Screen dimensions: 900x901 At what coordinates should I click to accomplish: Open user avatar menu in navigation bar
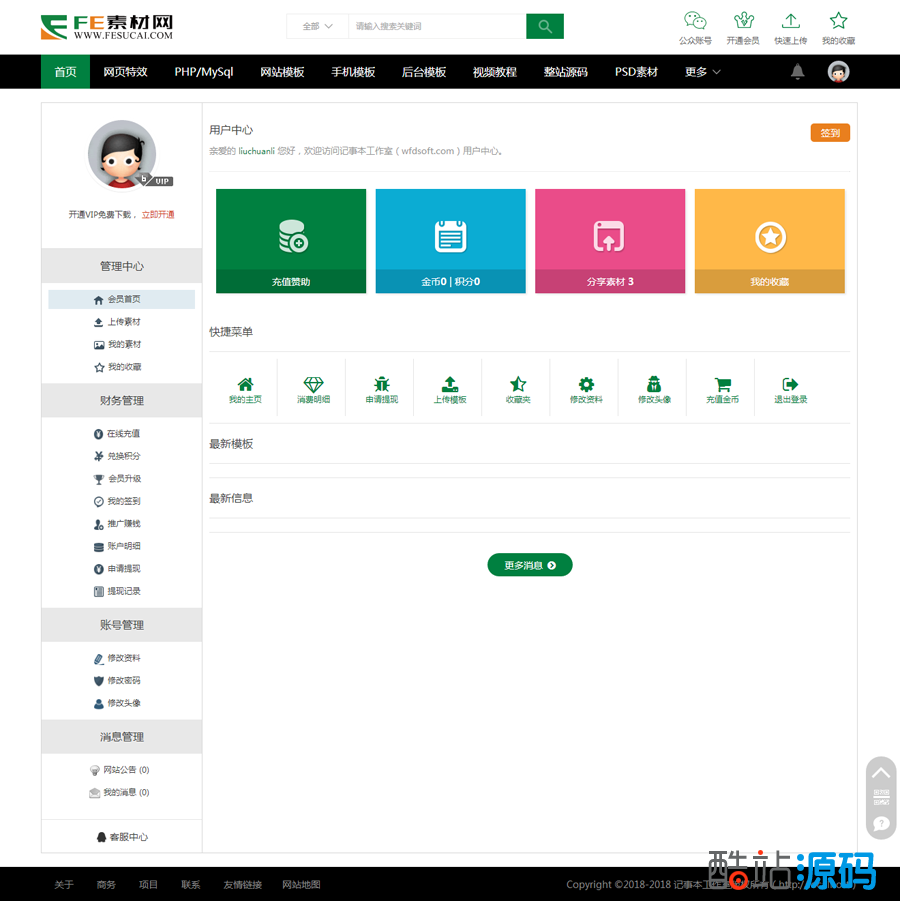click(838, 72)
